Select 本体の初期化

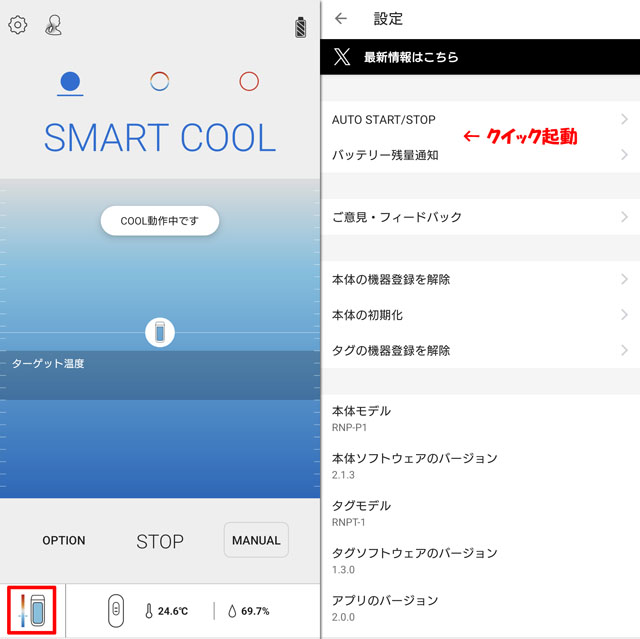click(480, 315)
